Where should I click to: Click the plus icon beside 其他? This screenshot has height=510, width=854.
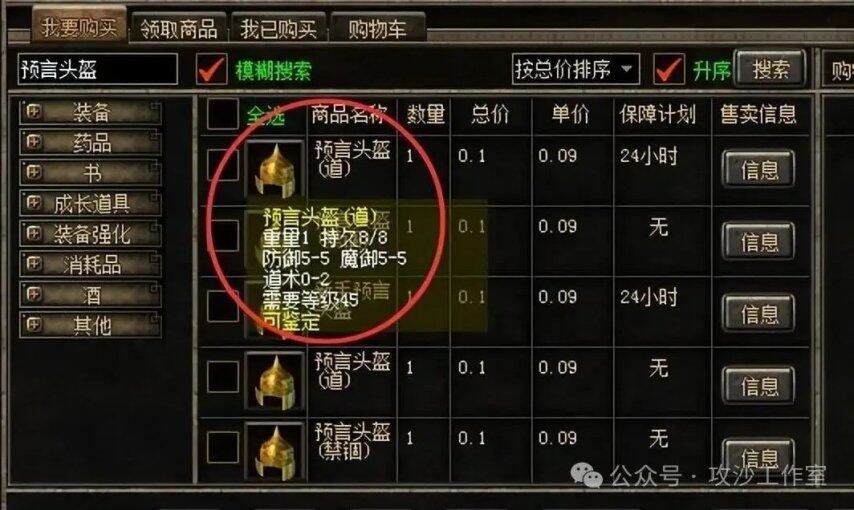(33, 325)
